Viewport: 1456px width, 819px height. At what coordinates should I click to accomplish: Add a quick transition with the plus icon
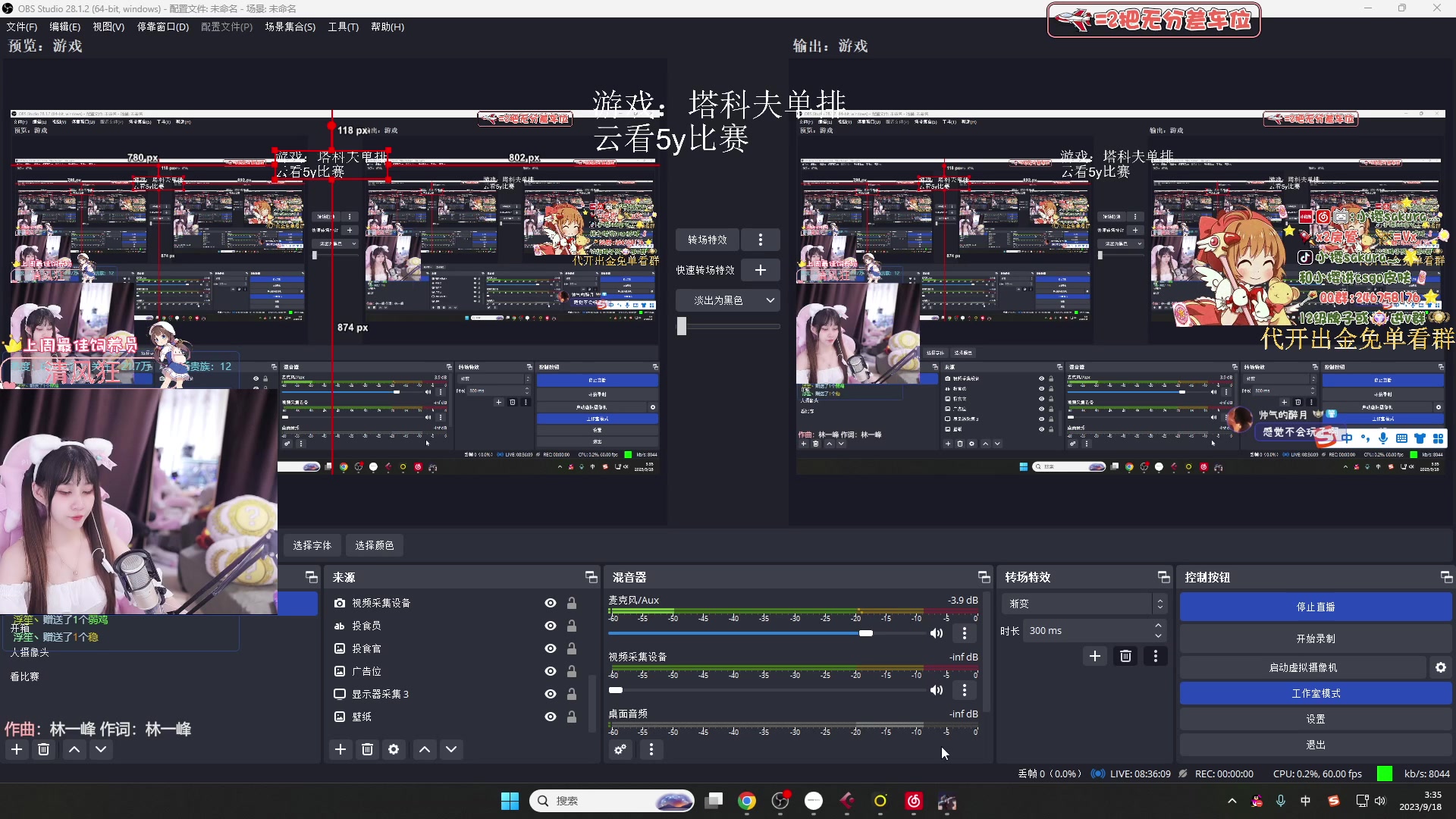click(x=761, y=269)
